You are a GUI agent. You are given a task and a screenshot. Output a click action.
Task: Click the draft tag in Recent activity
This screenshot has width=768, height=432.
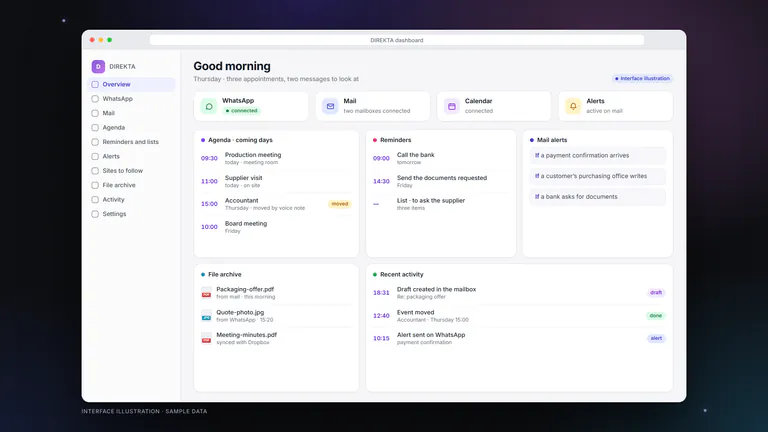click(656, 292)
